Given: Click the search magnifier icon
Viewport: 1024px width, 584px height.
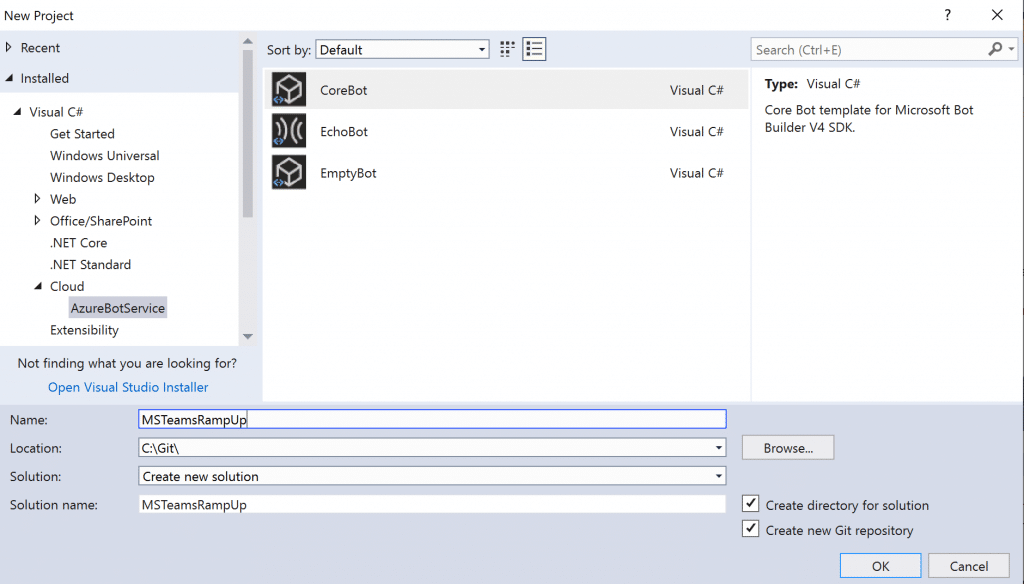Looking at the screenshot, I should tap(995, 49).
